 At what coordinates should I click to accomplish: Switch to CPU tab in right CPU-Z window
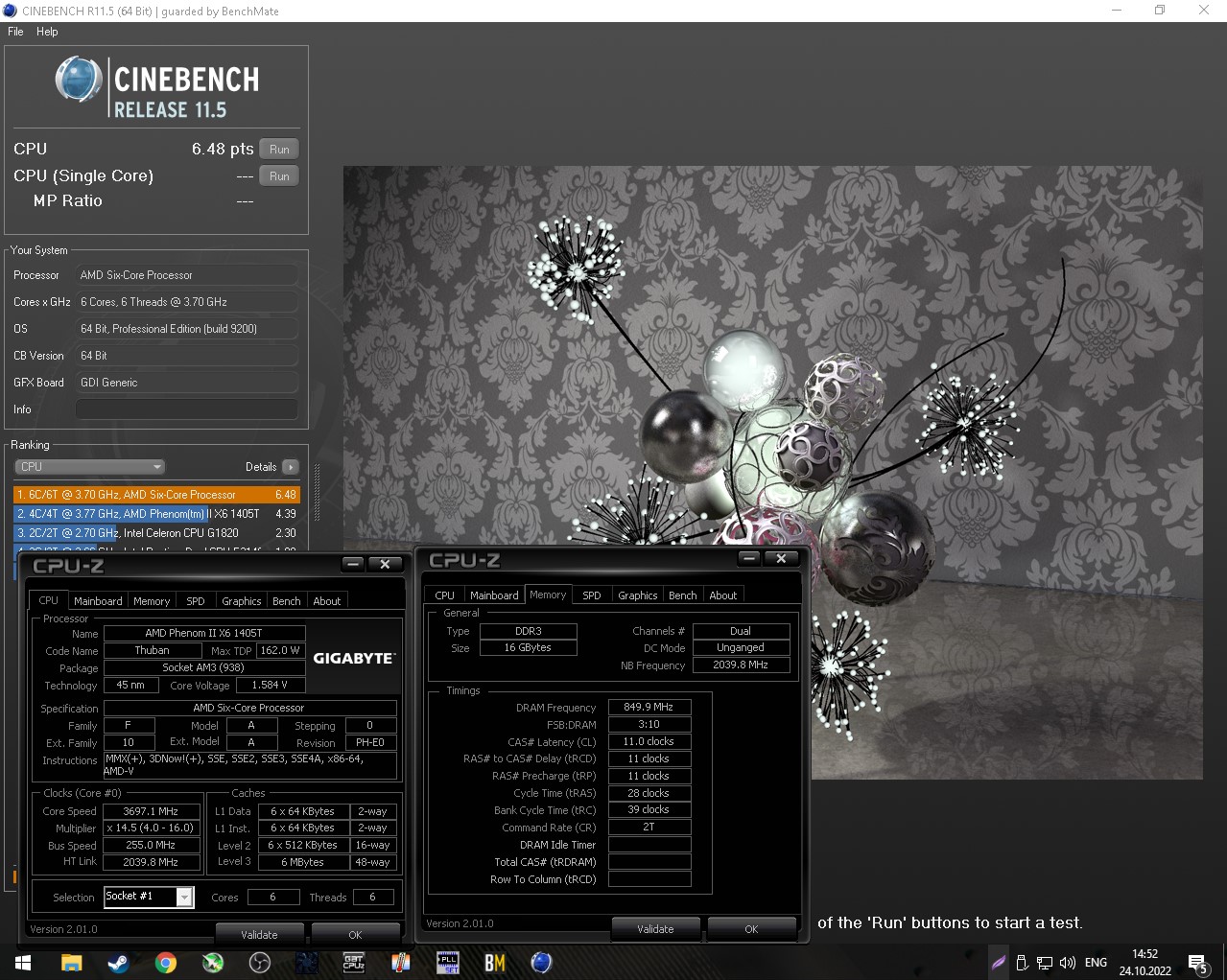[x=445, y=595]
